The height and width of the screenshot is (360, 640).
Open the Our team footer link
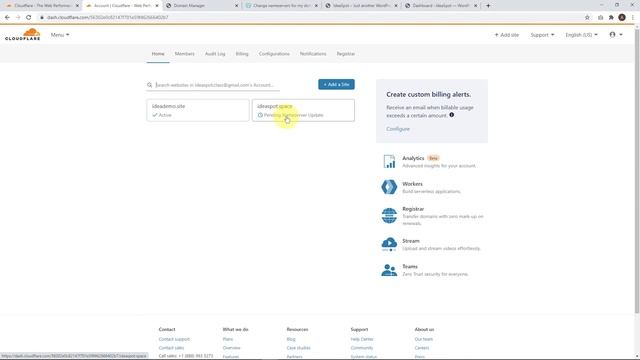click(424, 339)
